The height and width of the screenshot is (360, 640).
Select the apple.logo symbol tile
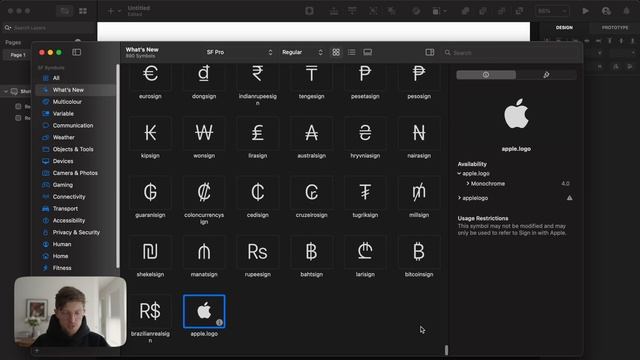coord(204,311)
